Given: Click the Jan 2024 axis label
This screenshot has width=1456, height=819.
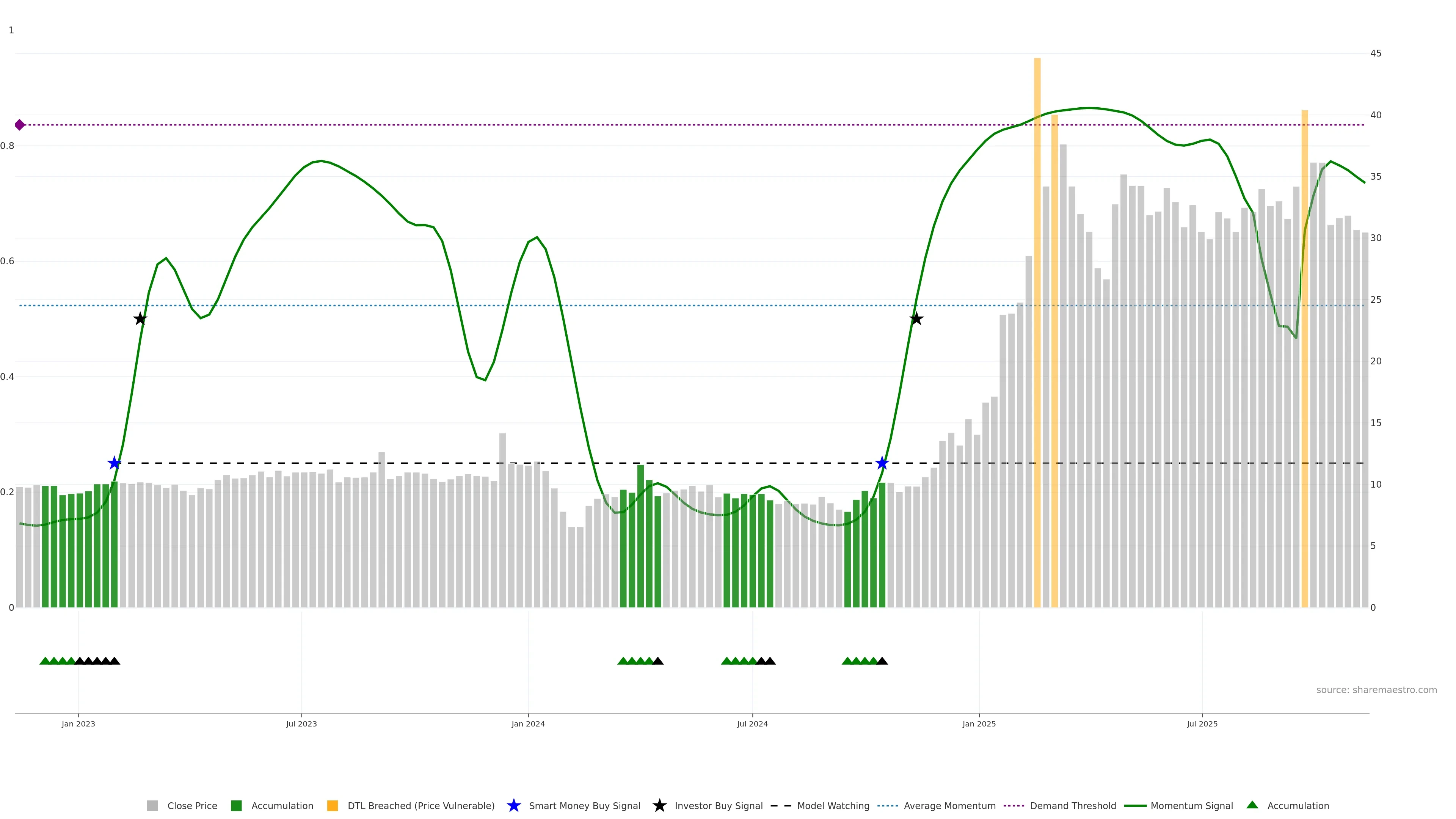Looking at the screenshot, I should pos(528,723).
